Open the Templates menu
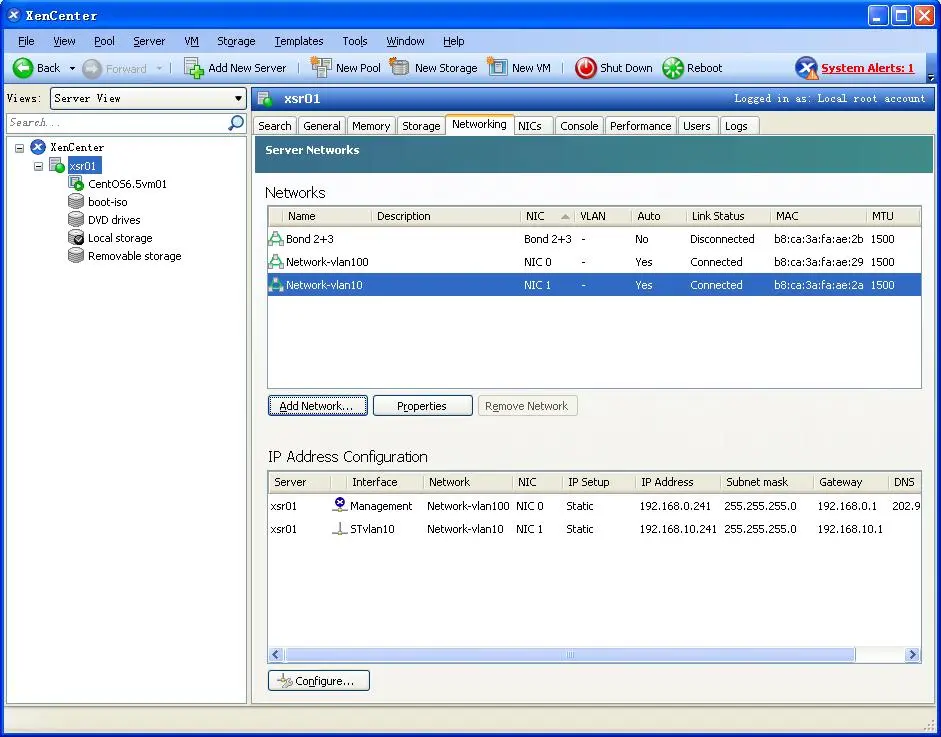The width and height of the screenshot is (941, 737). click(298, 41)
